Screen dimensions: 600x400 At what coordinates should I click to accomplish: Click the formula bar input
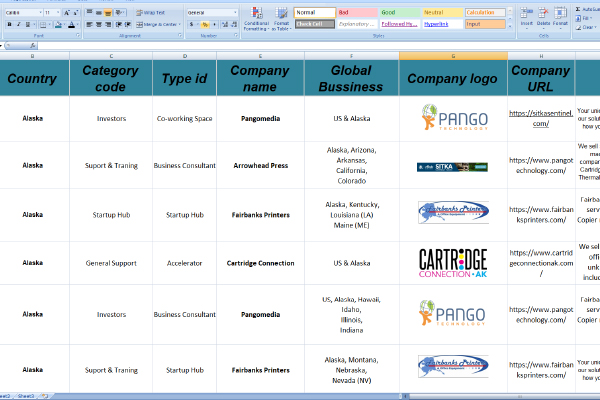click(x=300, y=45)
